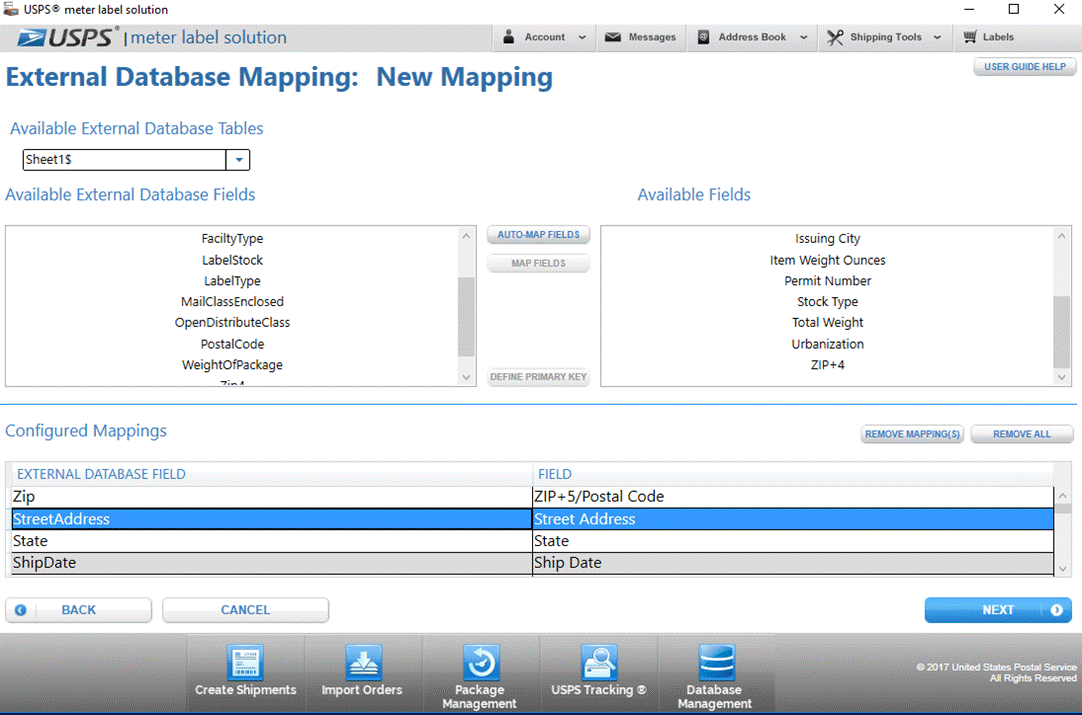Open the Shipping Tools menu
Viewport: 1082px width, 715px height.
885,37
